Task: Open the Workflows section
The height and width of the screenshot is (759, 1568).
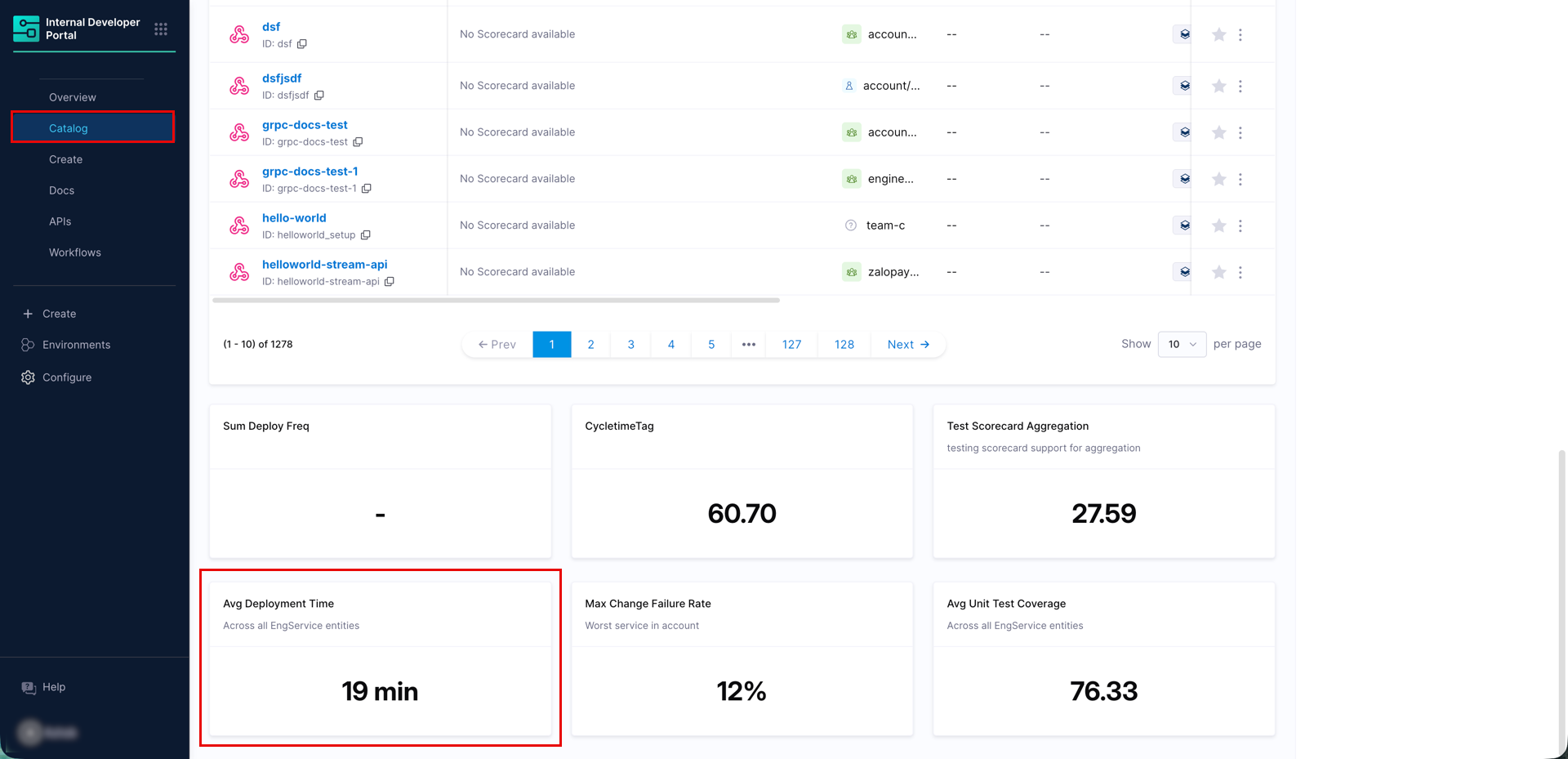Action: (x=74, y=252)
